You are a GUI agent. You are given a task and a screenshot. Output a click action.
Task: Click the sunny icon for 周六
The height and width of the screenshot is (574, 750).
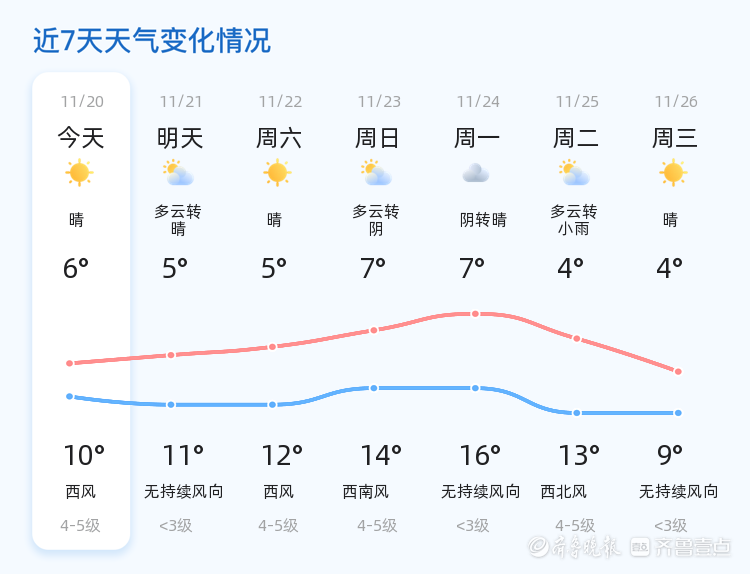click(277, 173)
